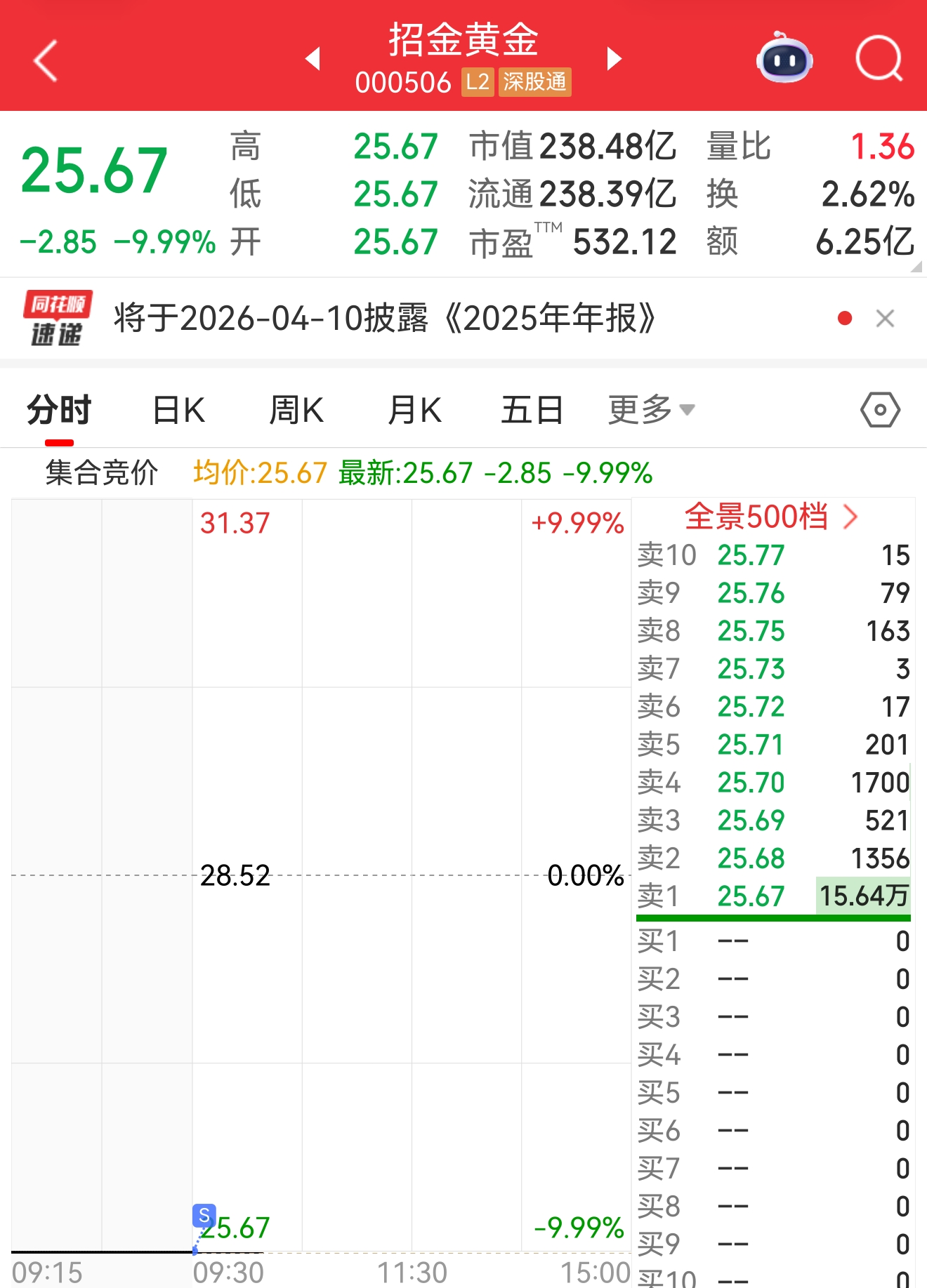Switch to the 日K tab
This screenshot has width=927, height=1288.
pyautogui.click(x=179, y=410)
